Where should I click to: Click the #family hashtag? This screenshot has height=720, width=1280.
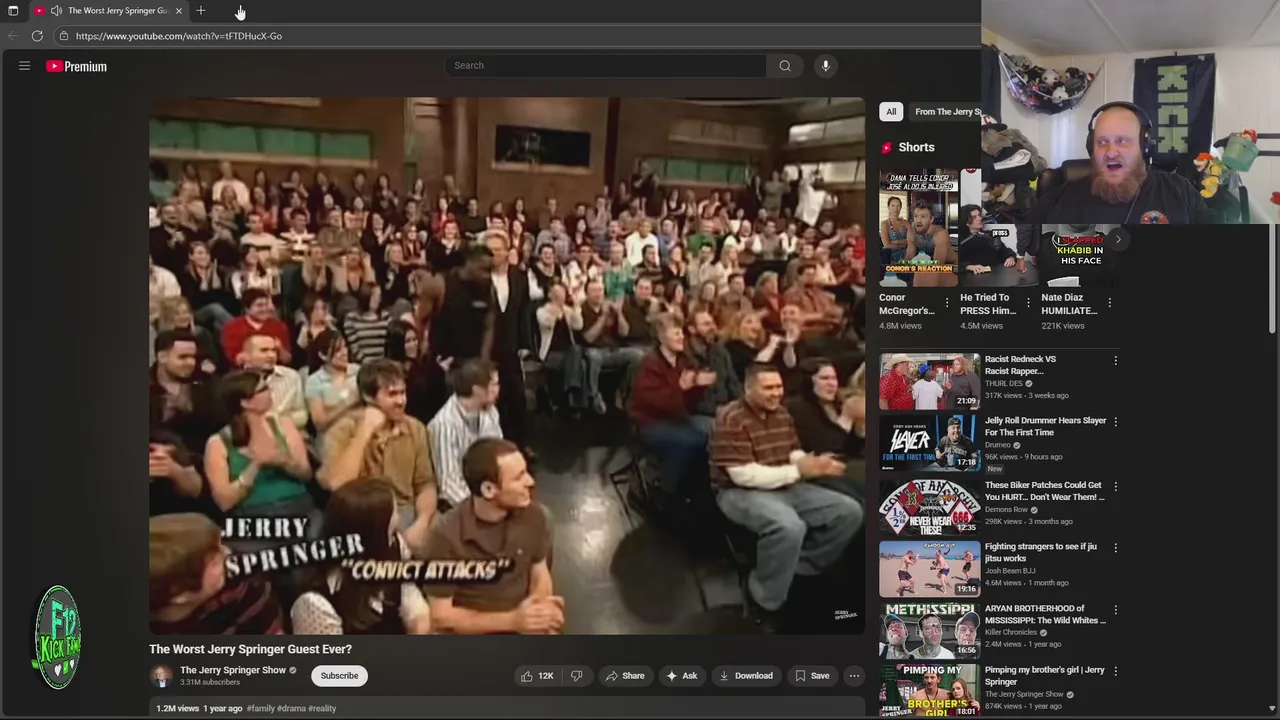(261, 708)
